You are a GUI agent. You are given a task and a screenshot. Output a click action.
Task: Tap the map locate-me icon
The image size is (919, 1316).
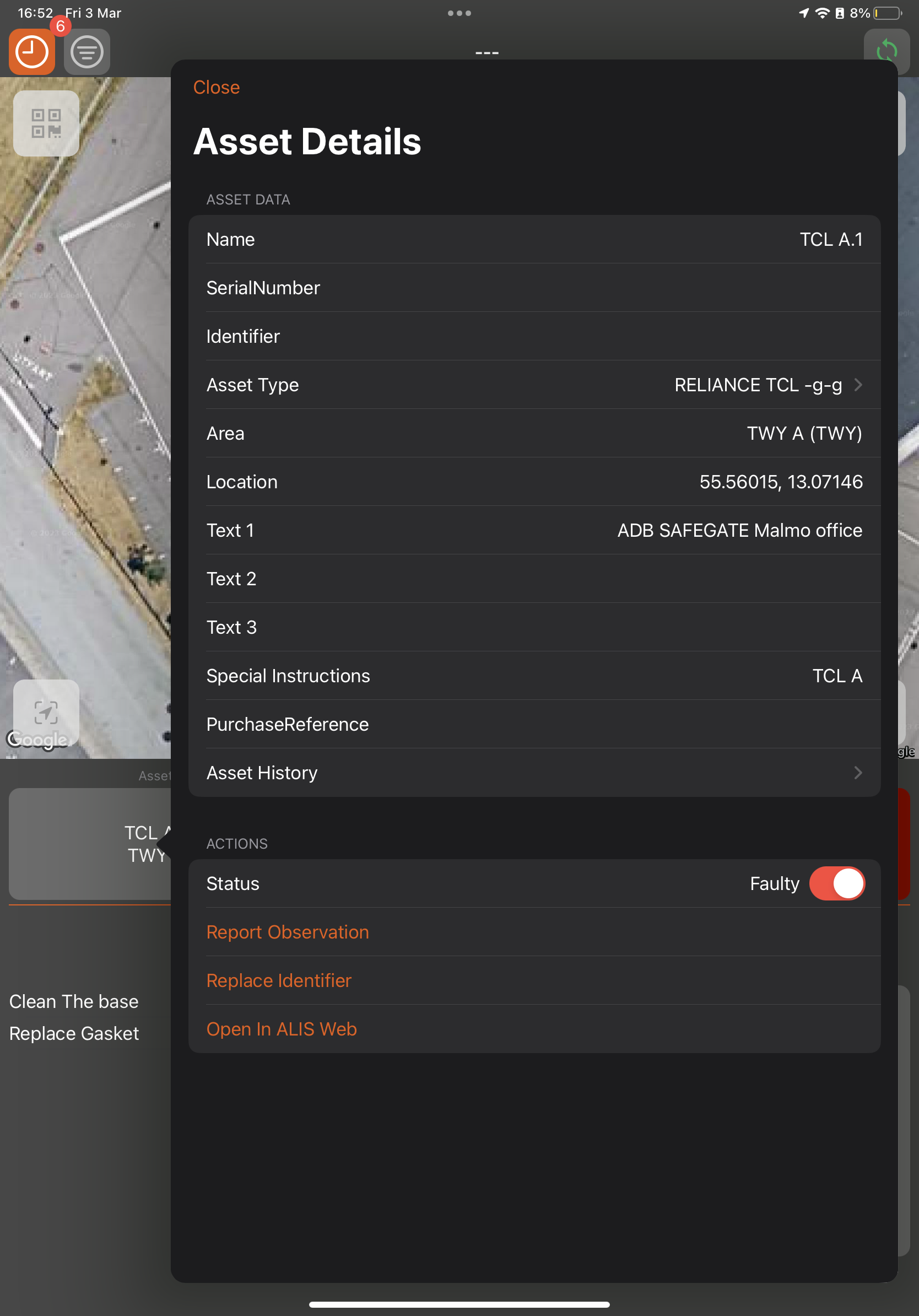(x=46, y=713)
